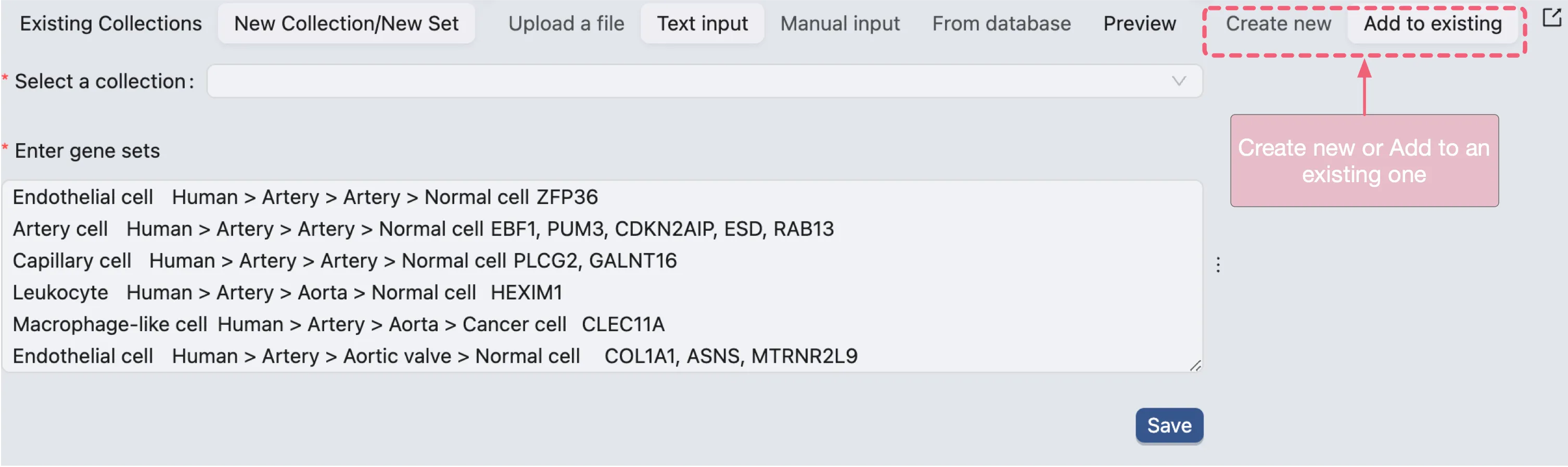1568x467 pixels.
Task: Click the pink annotation box about Create new
Action: [1363, 161]
